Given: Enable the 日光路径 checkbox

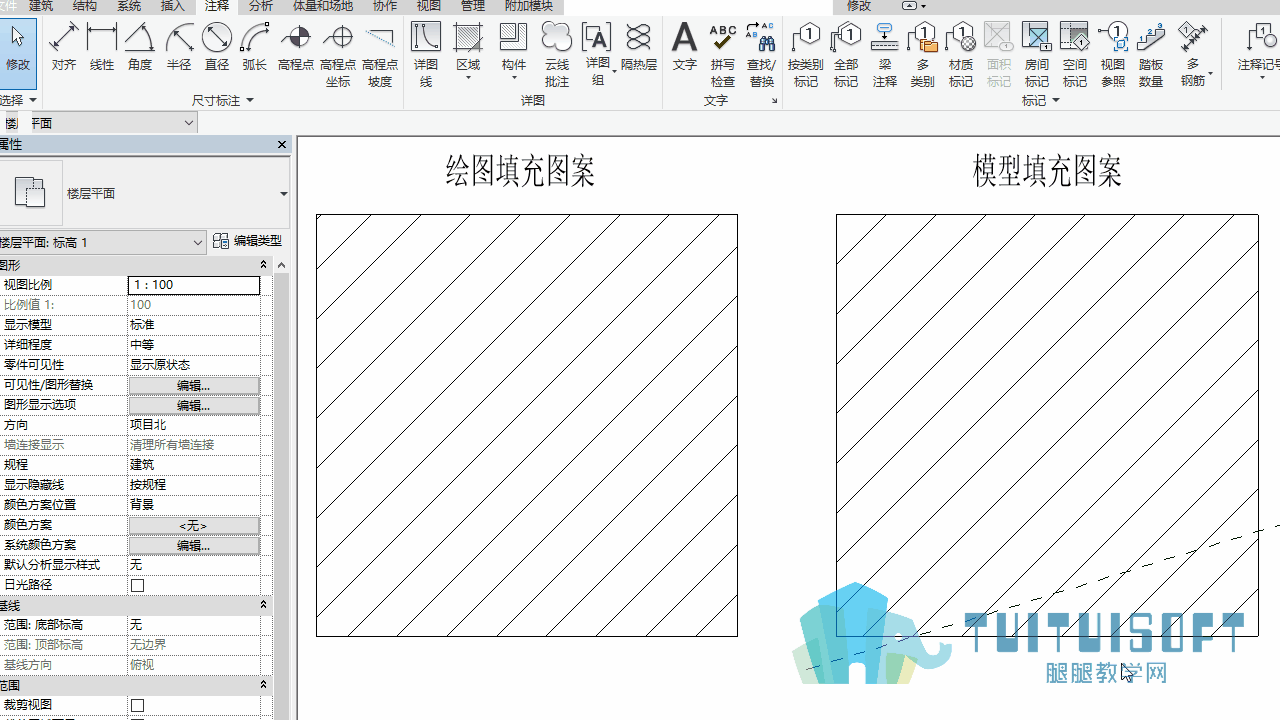Looking at the screenshot, I should point(138,585).
